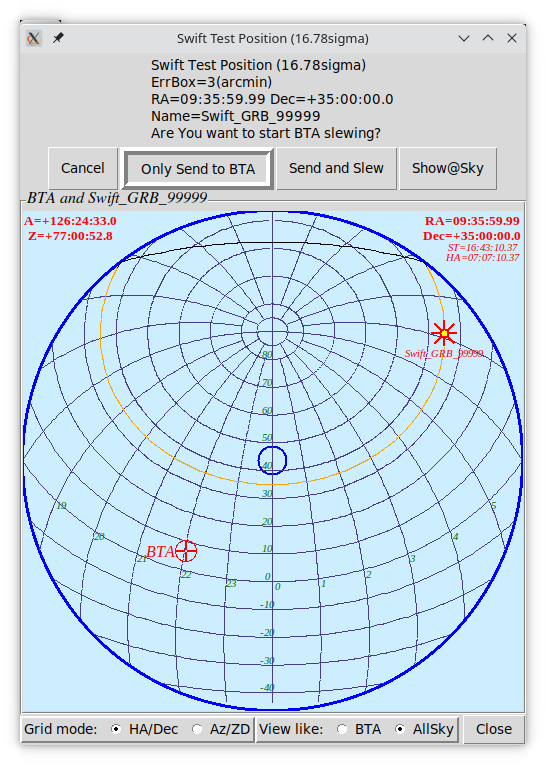Screen dimensions: 546x765
Task: Click the BTA telescope crosshair marker
Action: (186, 551)
